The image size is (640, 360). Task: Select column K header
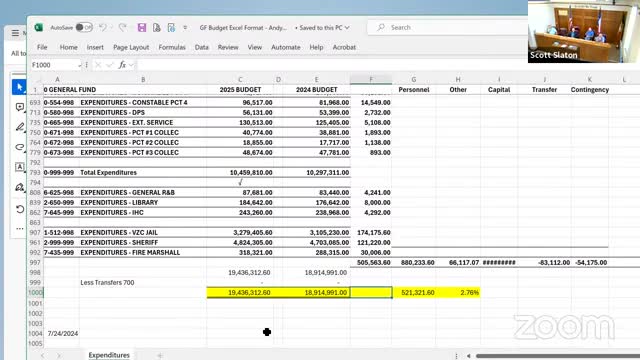click(x=589, y=80)
